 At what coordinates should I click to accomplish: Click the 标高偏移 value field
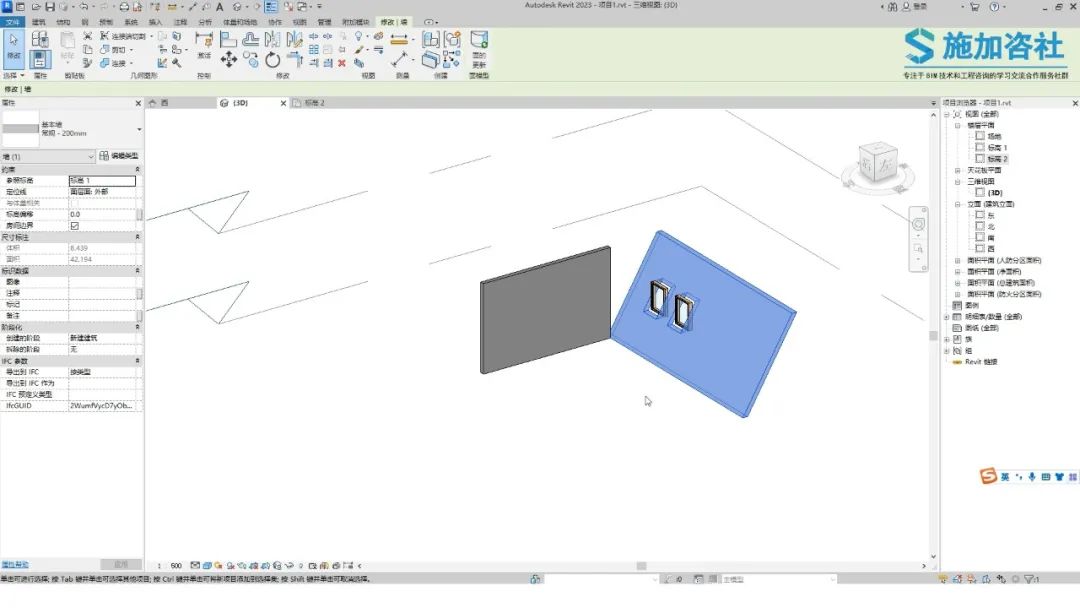(x=102, y=214)
